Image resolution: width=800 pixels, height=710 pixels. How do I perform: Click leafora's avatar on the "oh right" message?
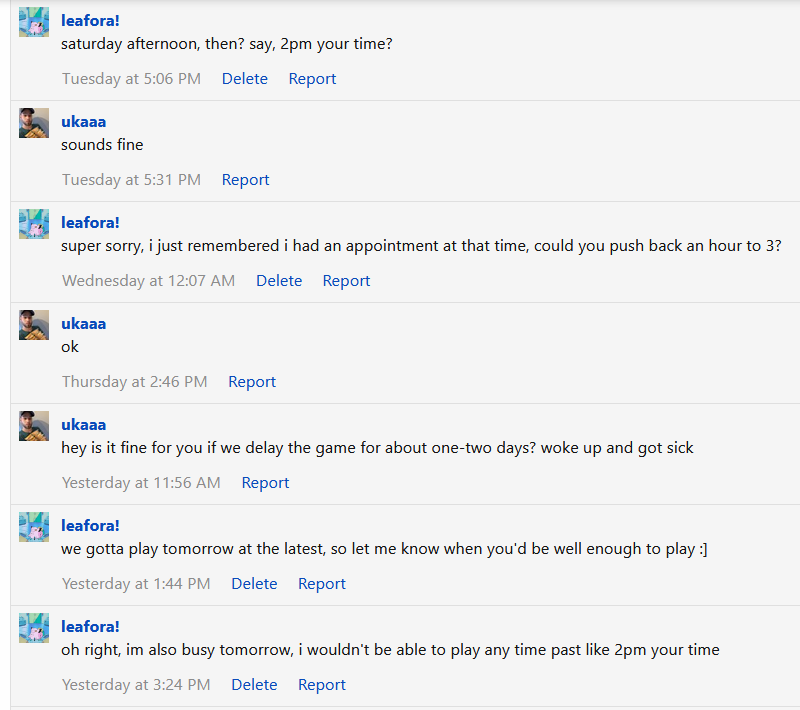pyautogui.click(x=34, y=628)
